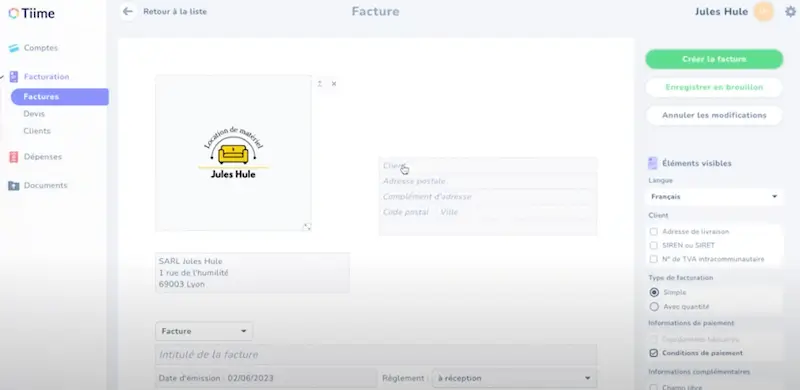Click the Complément d'adresse field
Screen dimensions: 800x390
[x=488, y=197]
